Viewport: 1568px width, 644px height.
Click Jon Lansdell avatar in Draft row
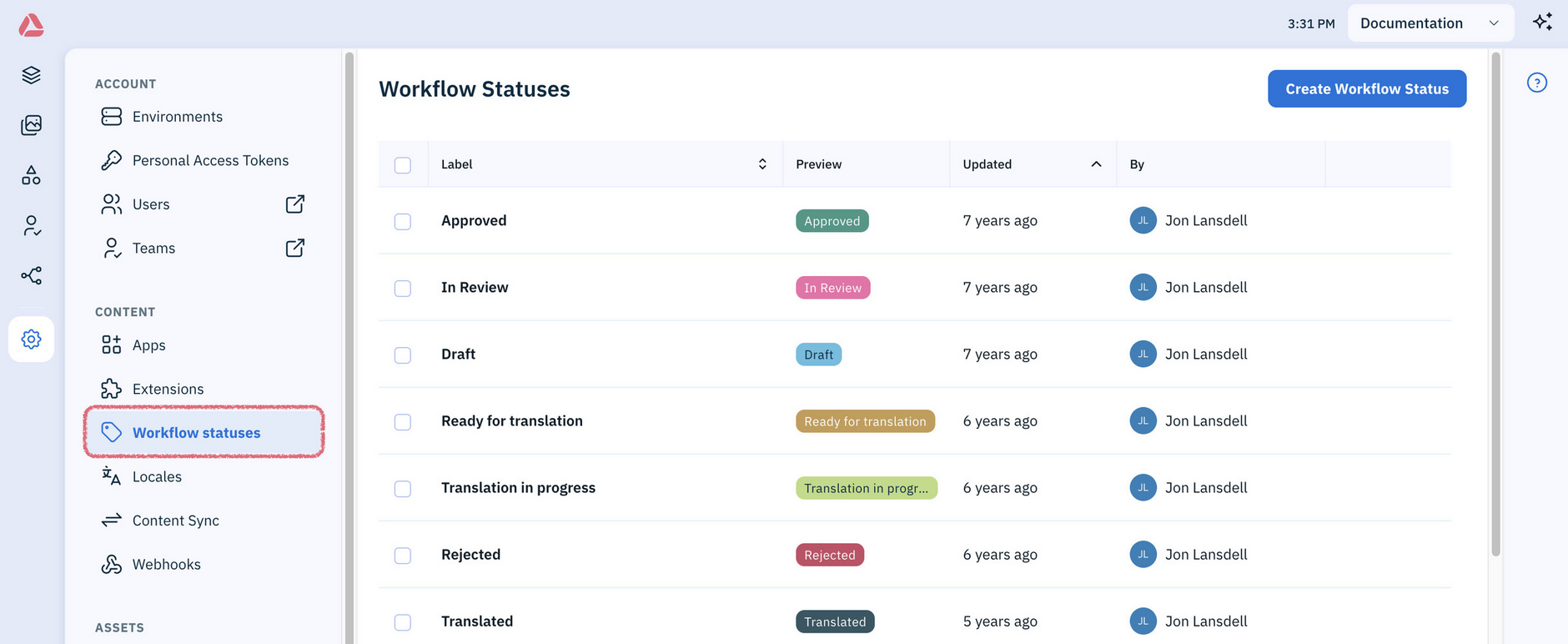[1143, 354]
